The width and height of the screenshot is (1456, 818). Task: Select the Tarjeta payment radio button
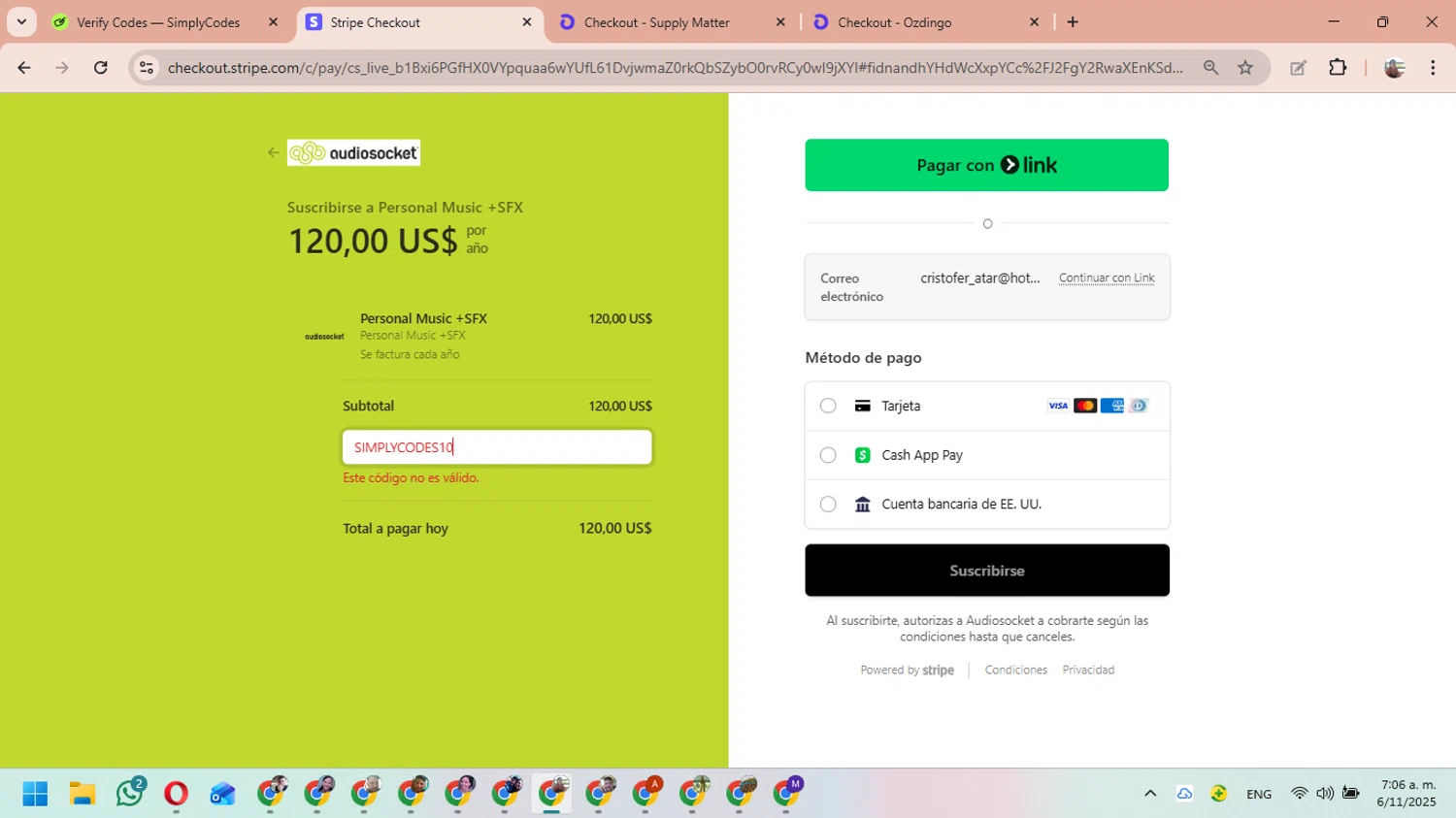point(828,406)
